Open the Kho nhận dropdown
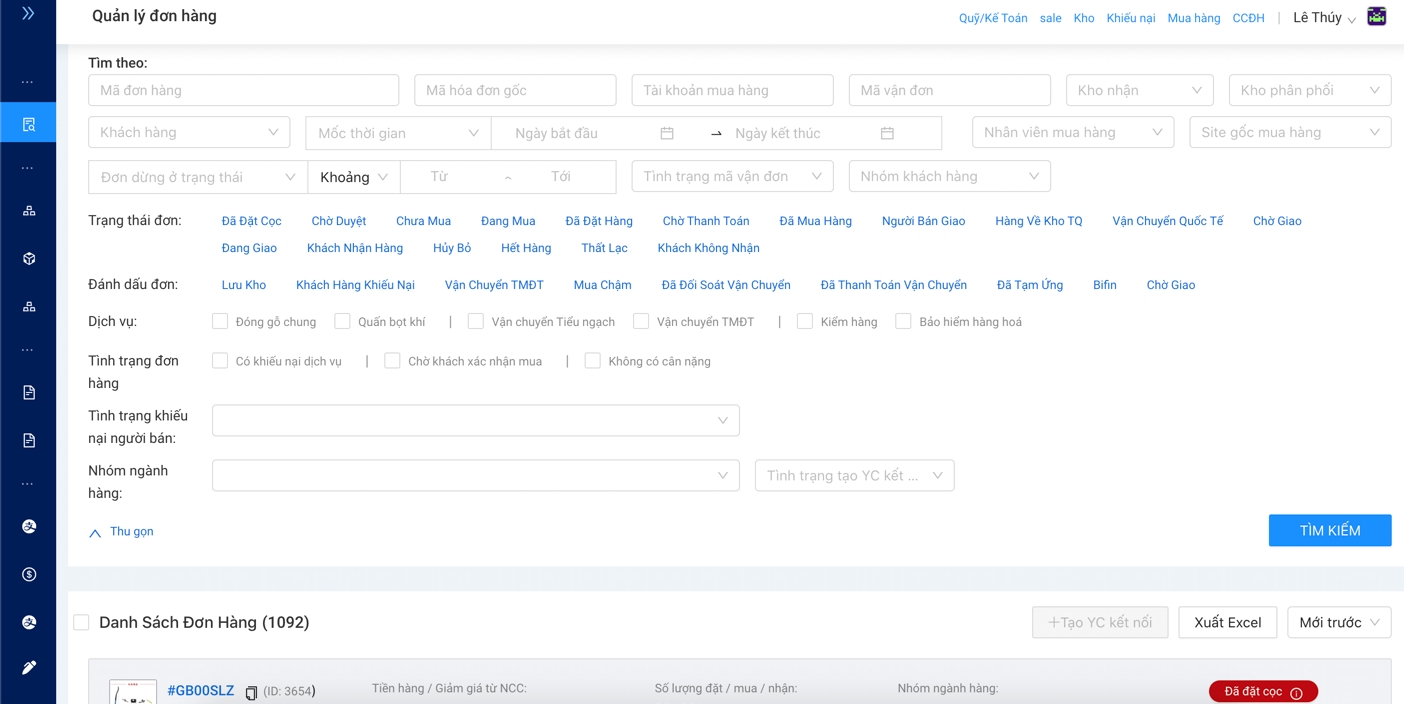The width and height of the screenshot is (1405, 704). click(x=1139, y=90)
